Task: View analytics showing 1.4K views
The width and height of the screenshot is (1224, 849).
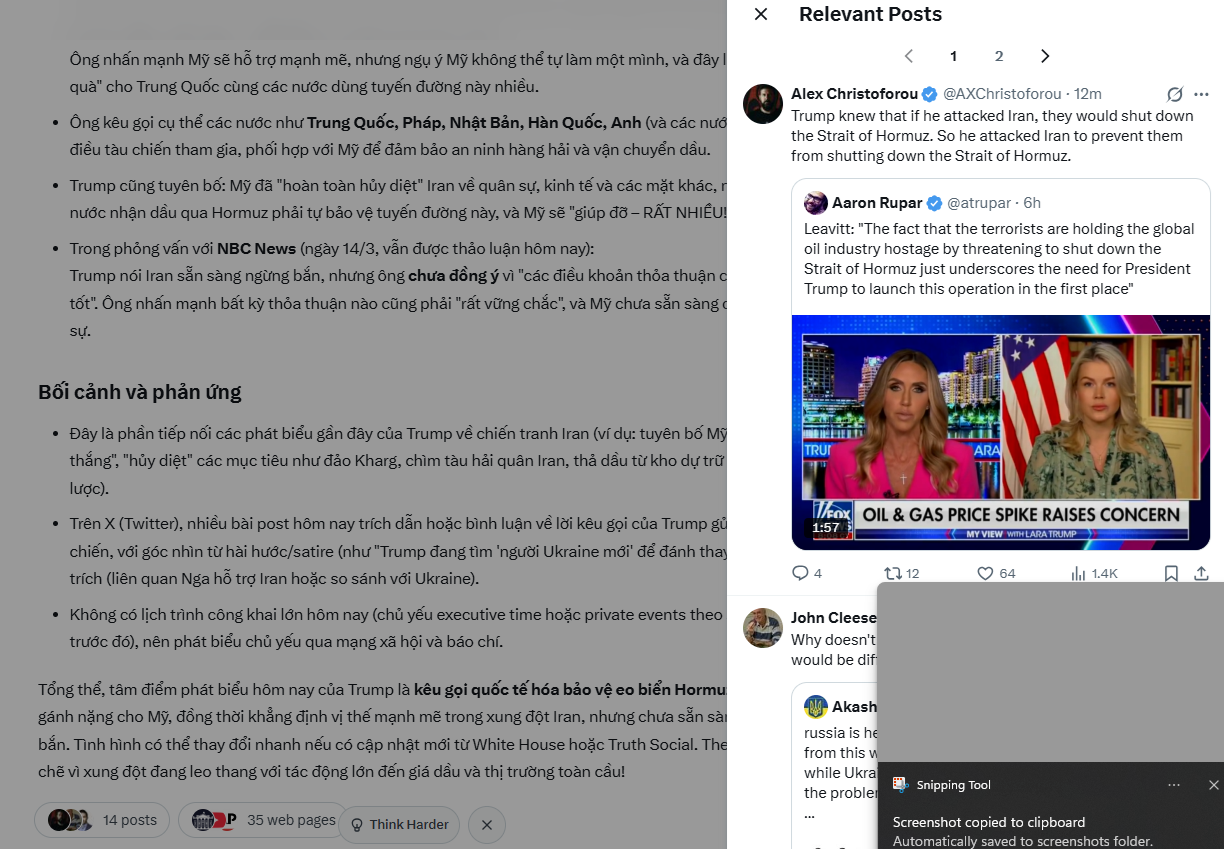Action: 1094,573
